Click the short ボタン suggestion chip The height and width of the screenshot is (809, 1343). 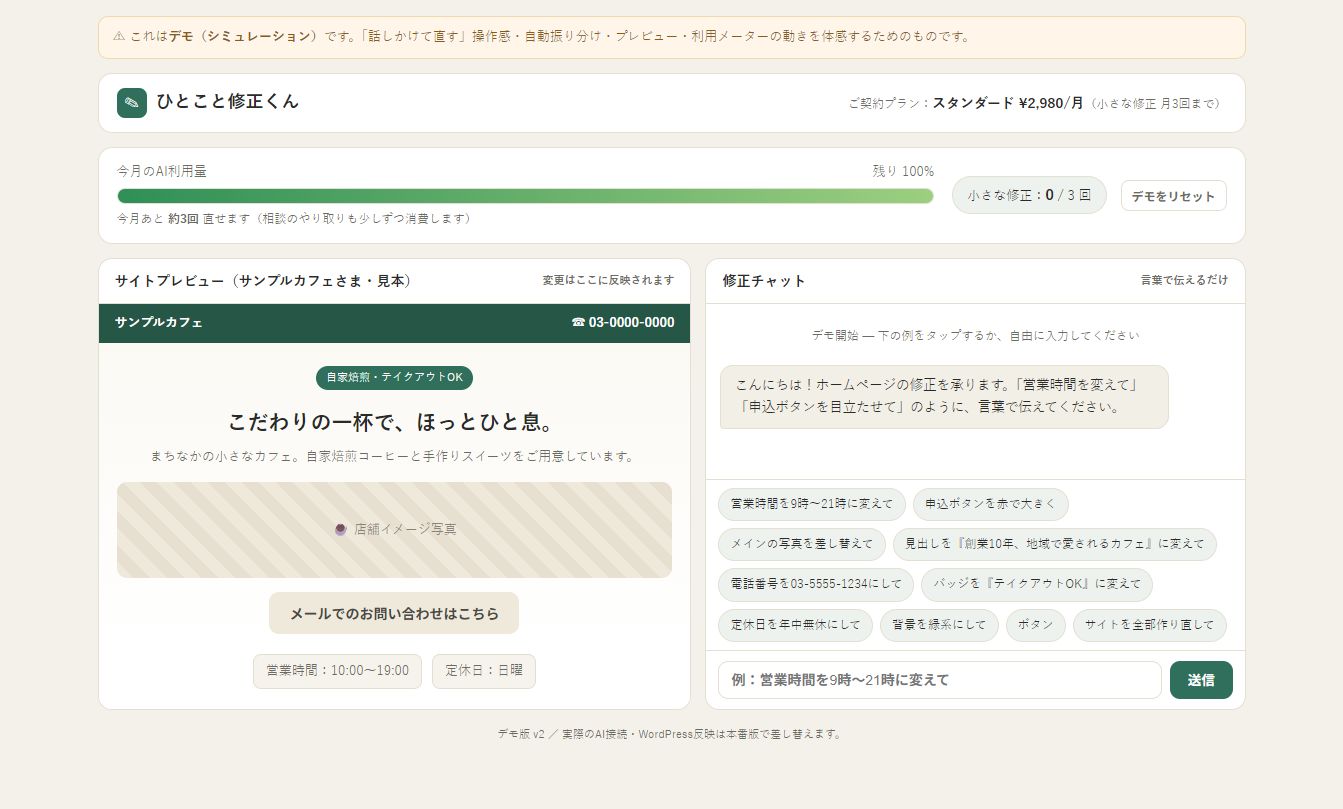(x=1036, y=625)
